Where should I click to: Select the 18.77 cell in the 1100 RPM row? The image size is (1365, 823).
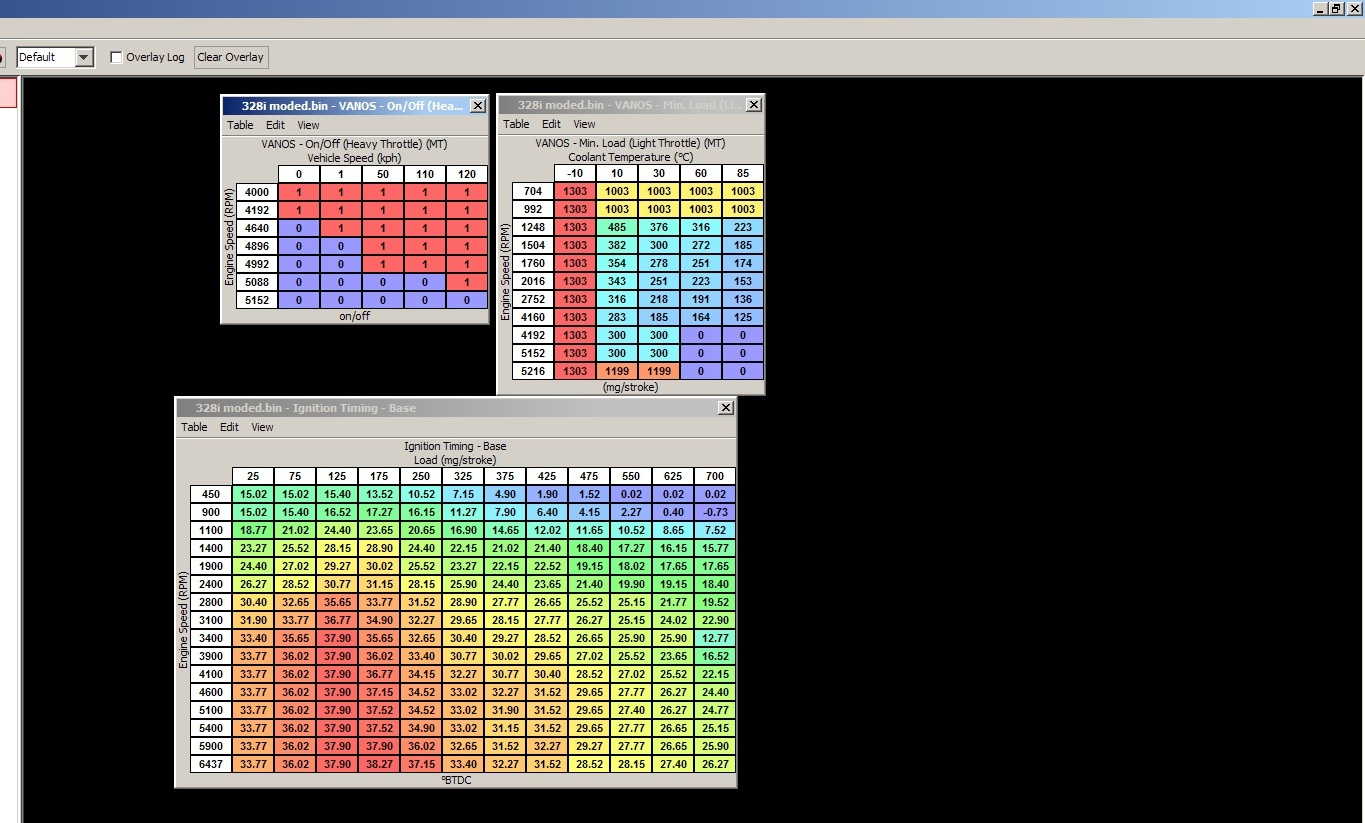pos(253,530)
